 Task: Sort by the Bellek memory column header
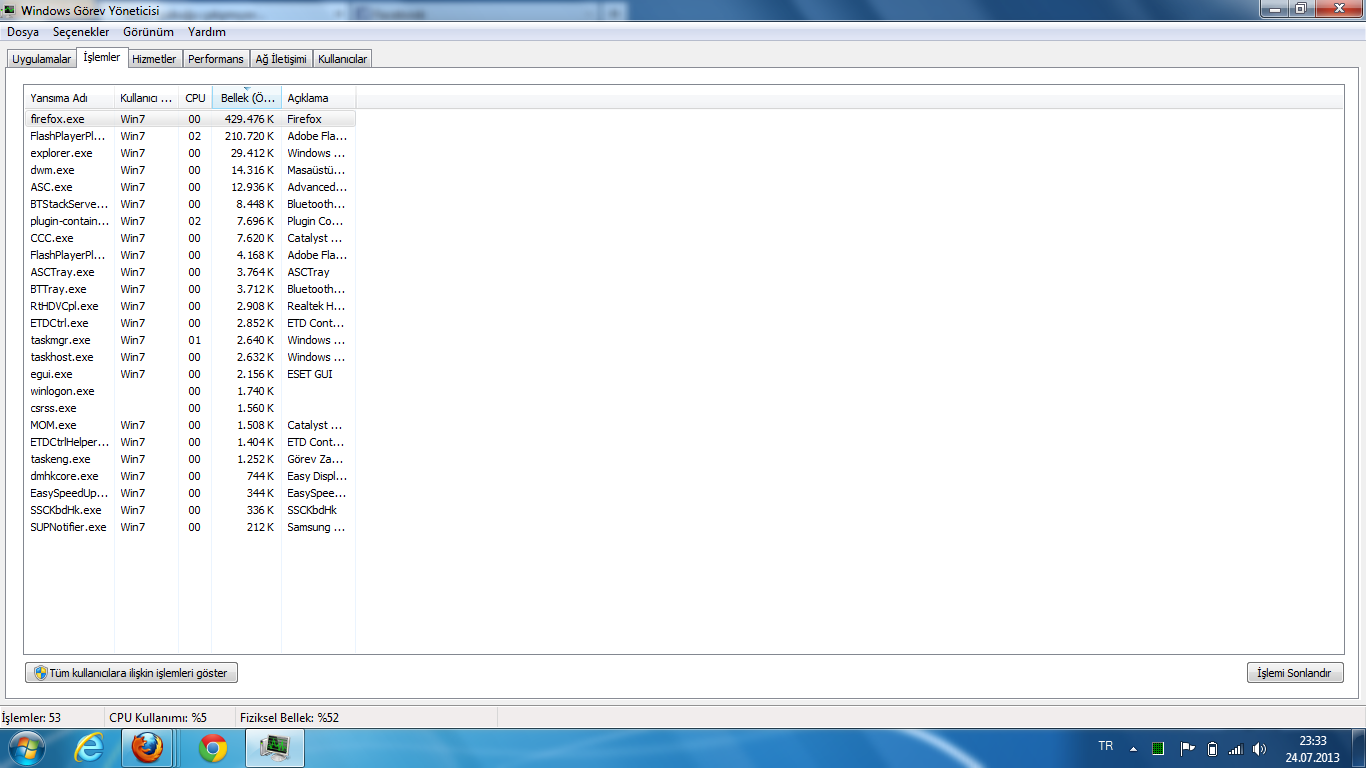[246, 98]
